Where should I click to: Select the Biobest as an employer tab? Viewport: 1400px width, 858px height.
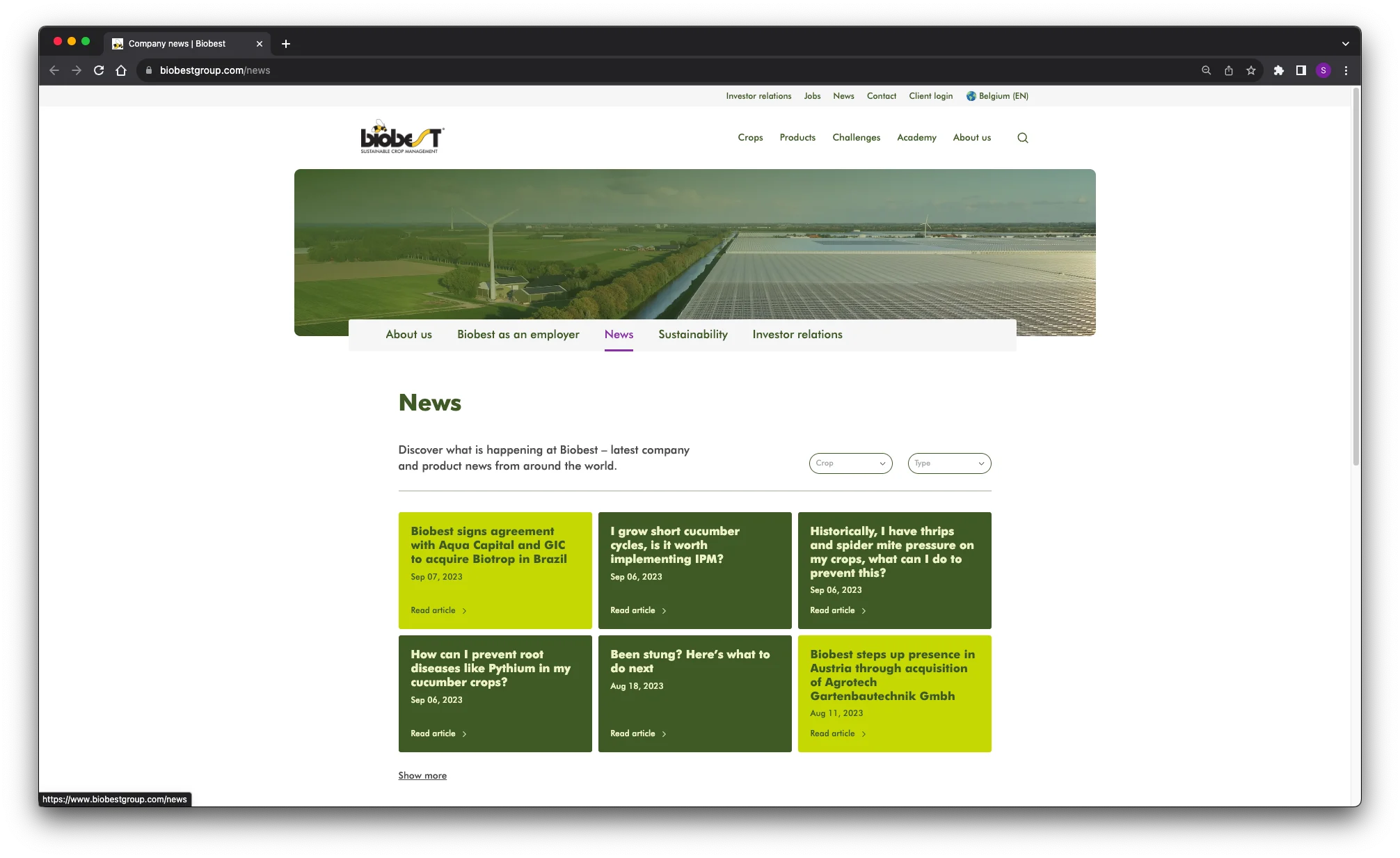click(x=518, y=335)
